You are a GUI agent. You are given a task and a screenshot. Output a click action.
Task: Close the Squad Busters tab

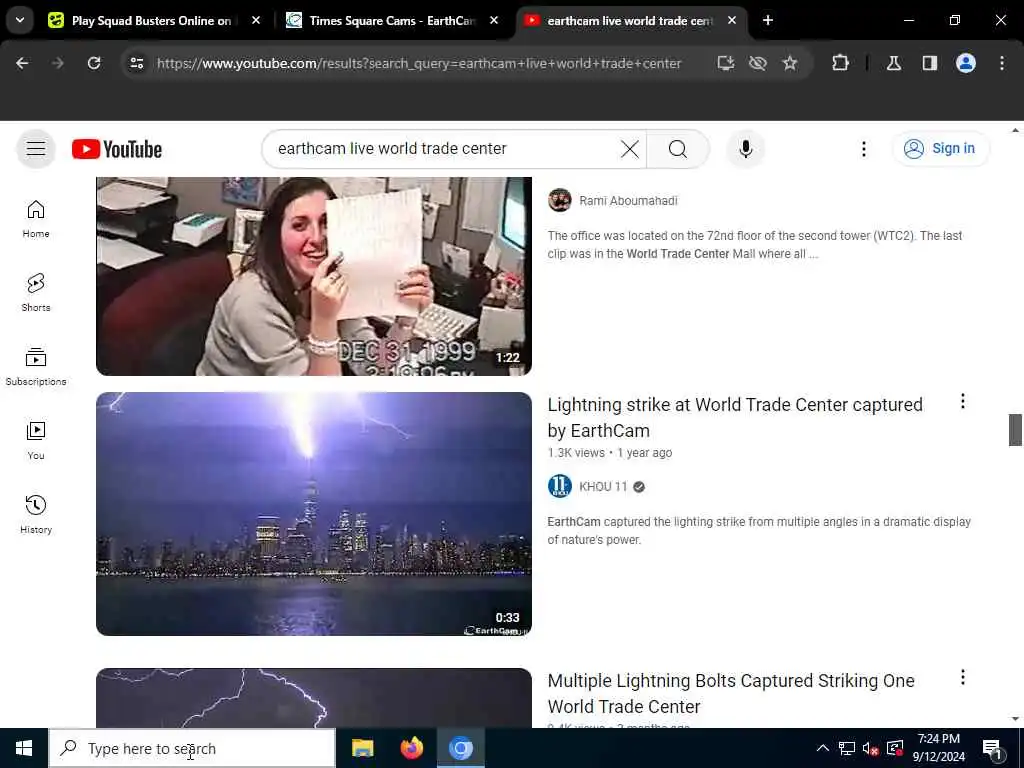pyautogui.click(x=256, y=21)
